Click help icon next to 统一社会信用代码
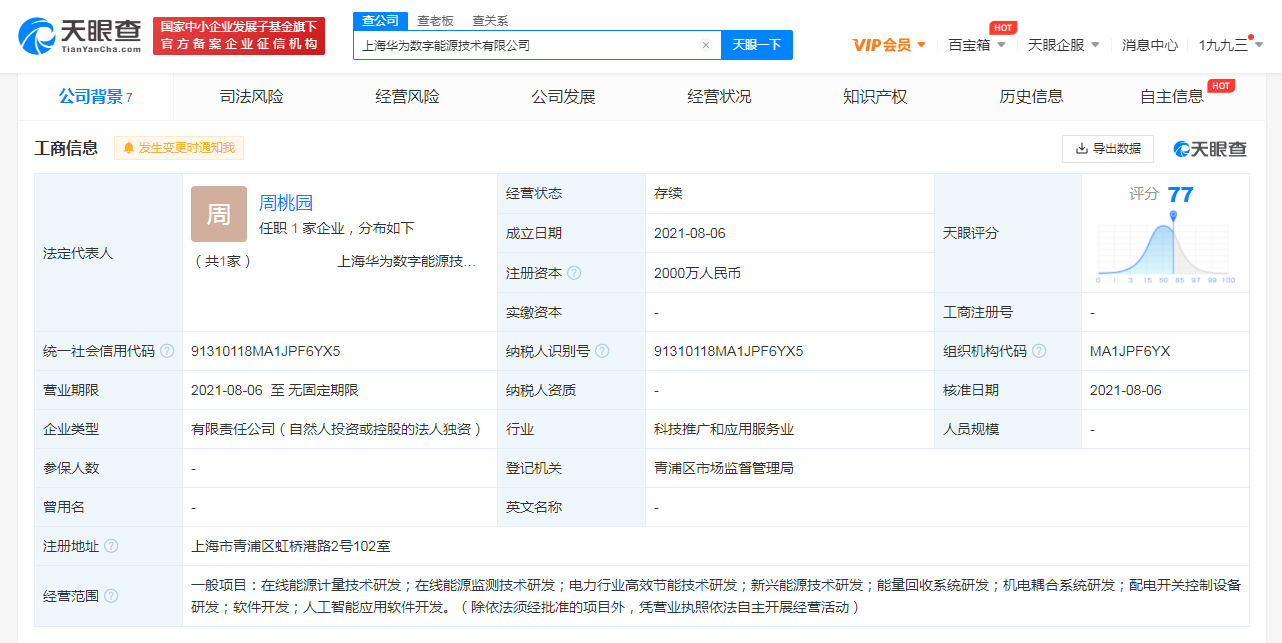Image resolution: width=1282 pixels, height=643 pixels. [167, 351]
